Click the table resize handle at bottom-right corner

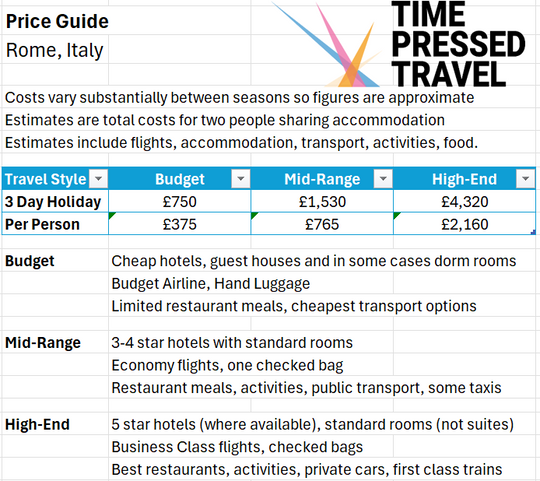coord(533,232)
